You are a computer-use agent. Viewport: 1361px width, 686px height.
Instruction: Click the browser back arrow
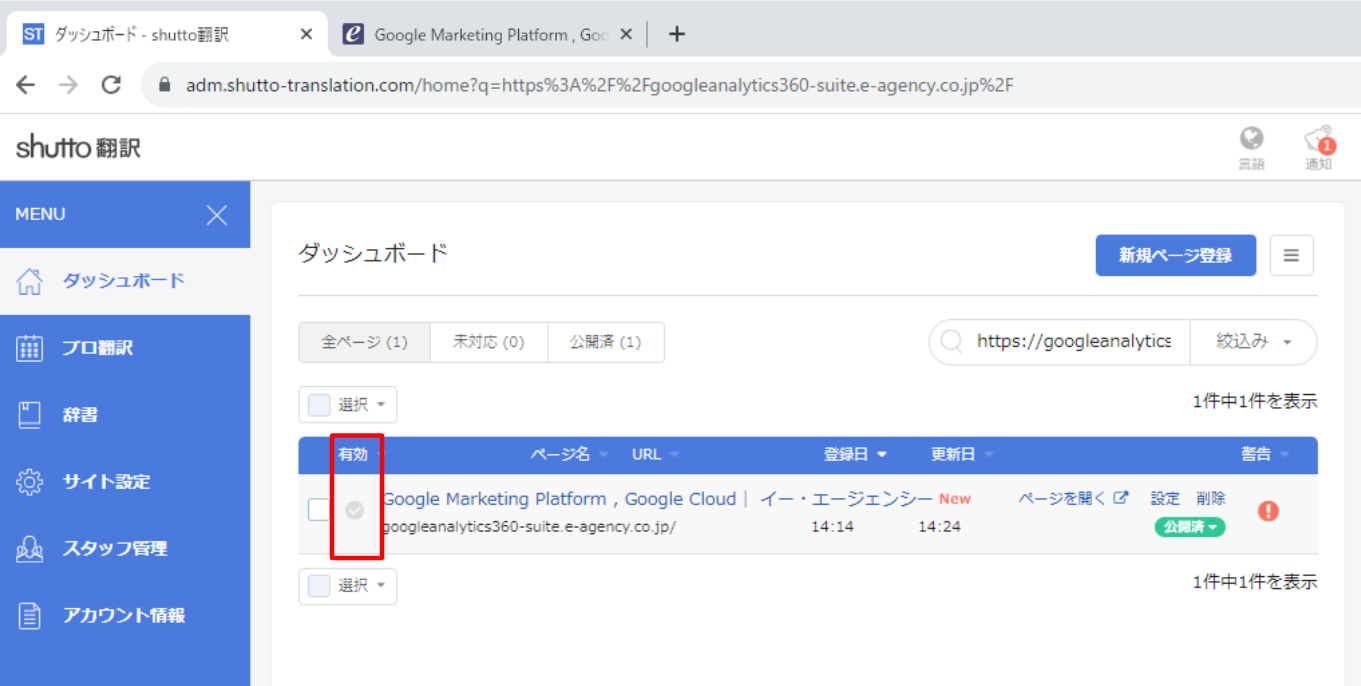(x=26, y=85)
